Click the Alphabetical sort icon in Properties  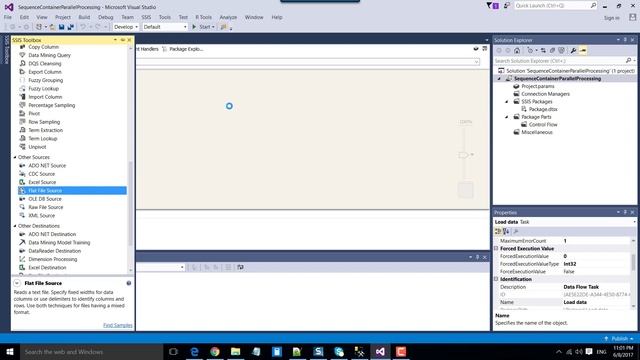click(506, 231)
